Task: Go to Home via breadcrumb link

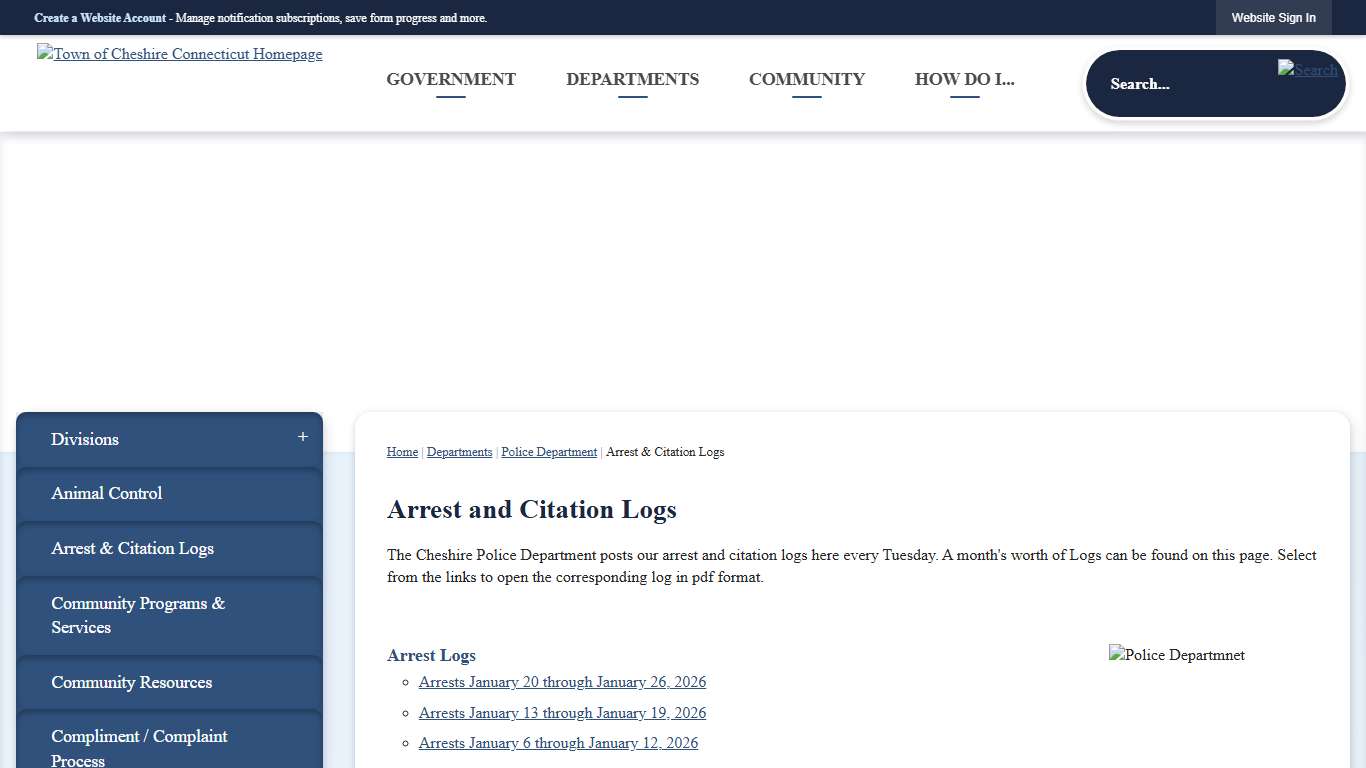Action: pos(402,452)
